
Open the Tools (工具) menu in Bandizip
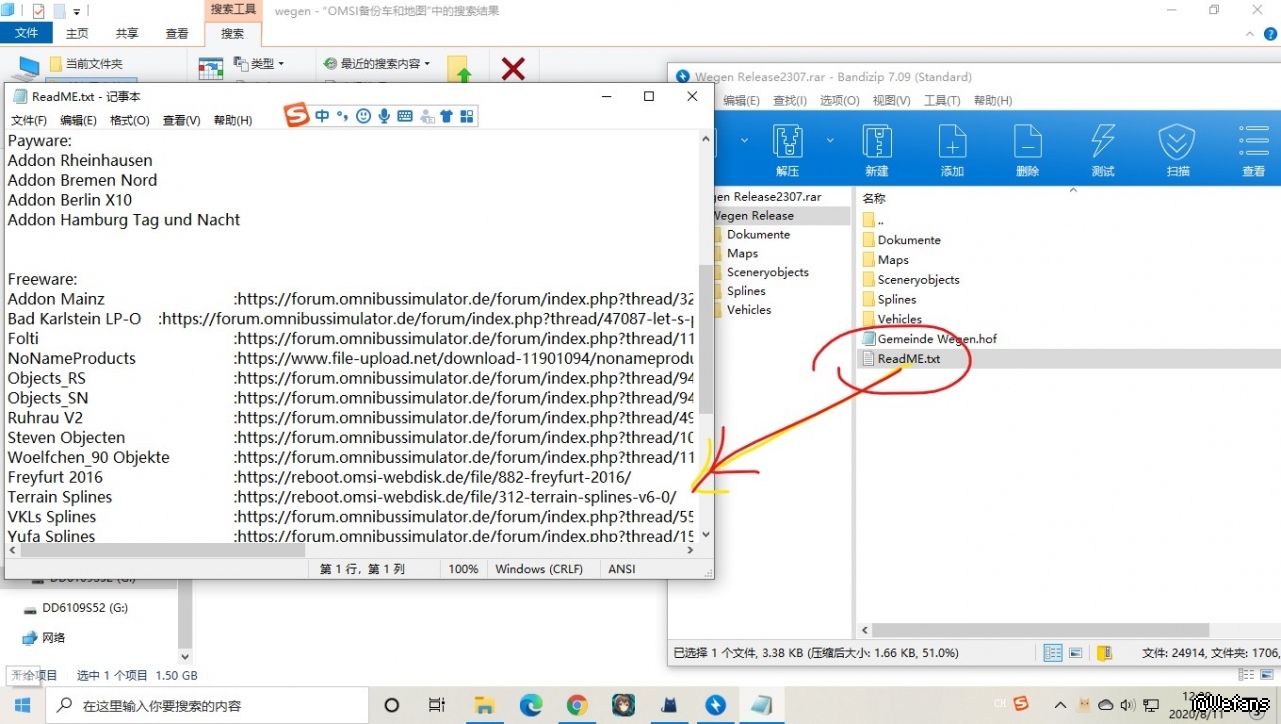[x=941, y=100]
